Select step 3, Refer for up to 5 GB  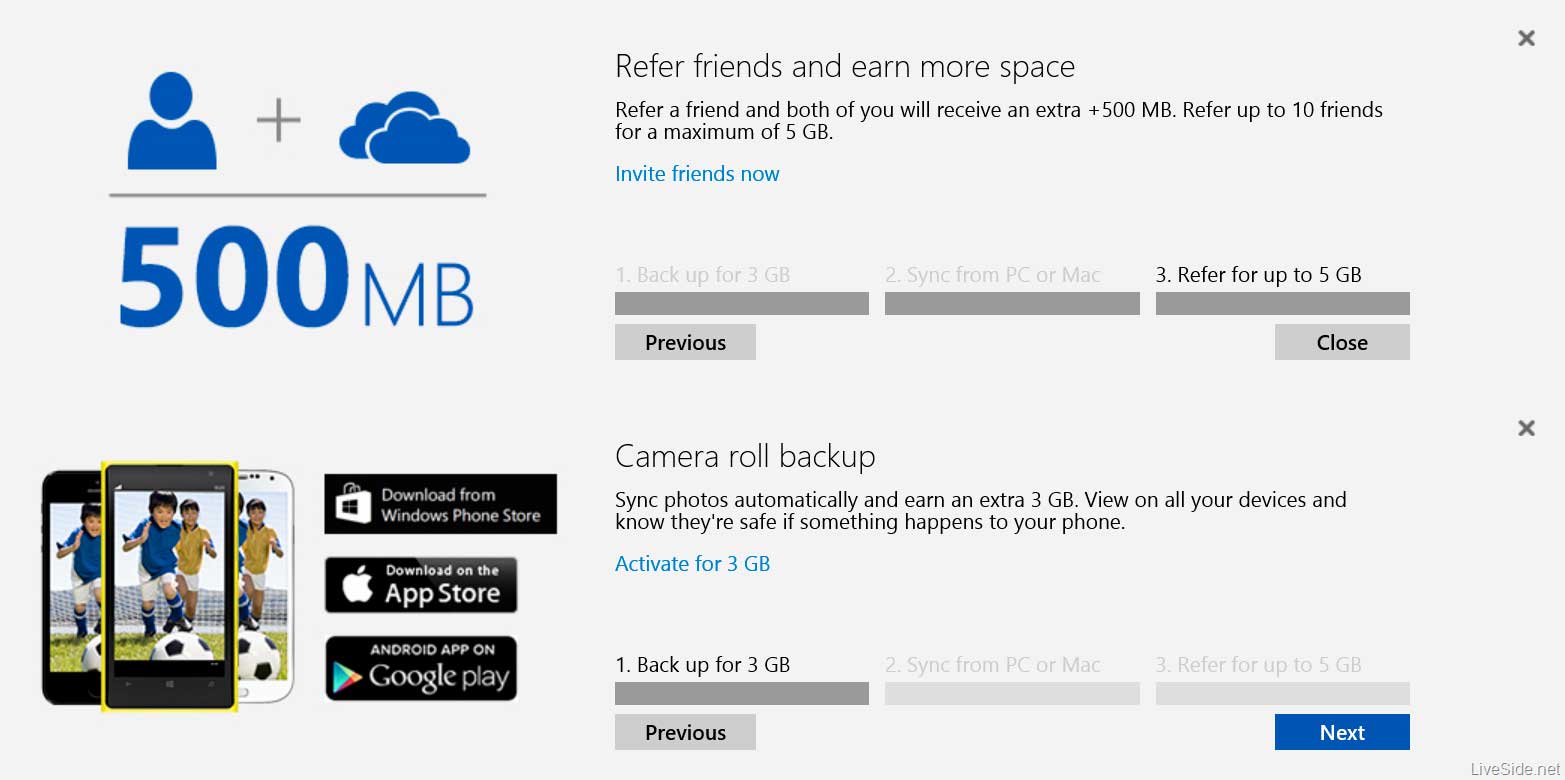[1258, 275]
